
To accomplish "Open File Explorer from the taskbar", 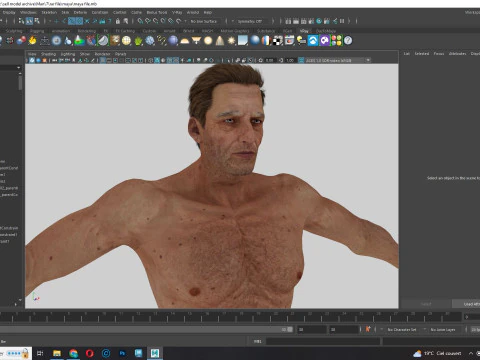I will click(x=57, y=353).
